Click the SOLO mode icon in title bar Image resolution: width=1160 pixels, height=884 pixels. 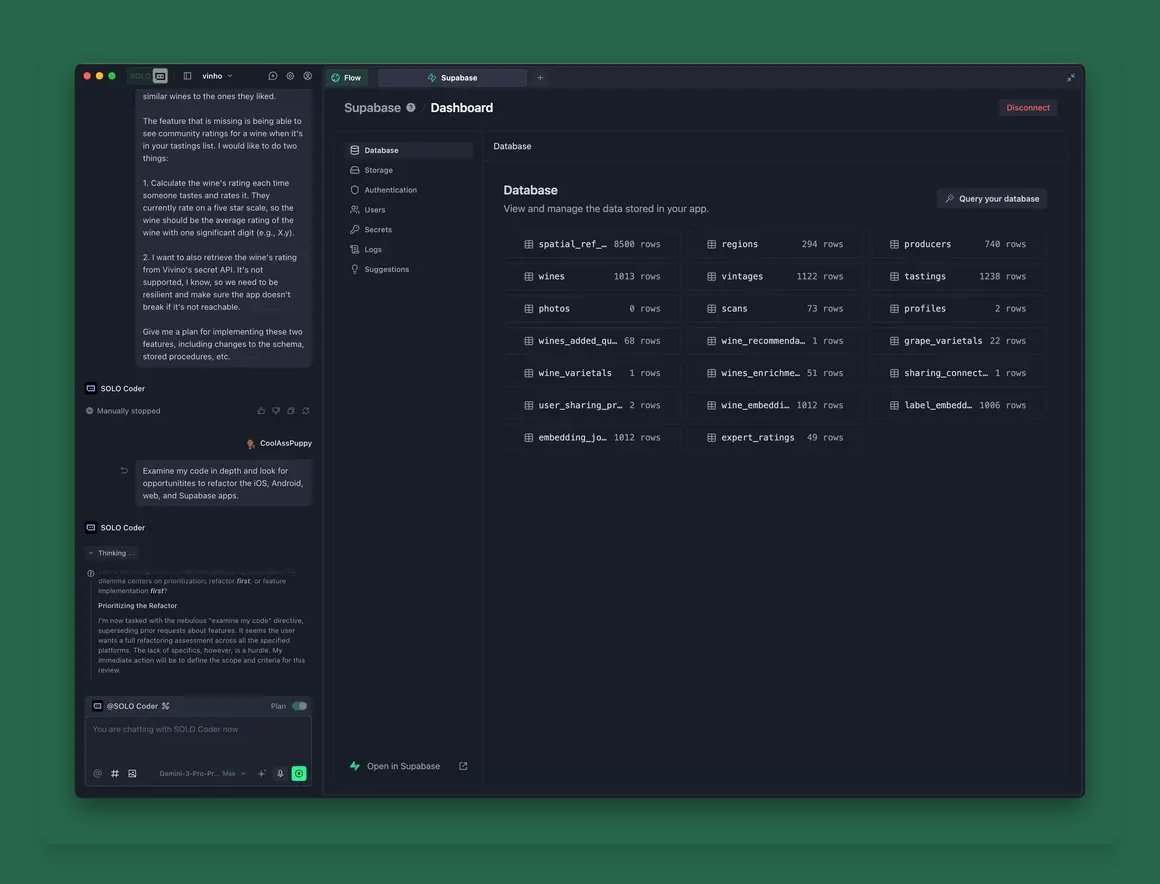coord(160,75)
